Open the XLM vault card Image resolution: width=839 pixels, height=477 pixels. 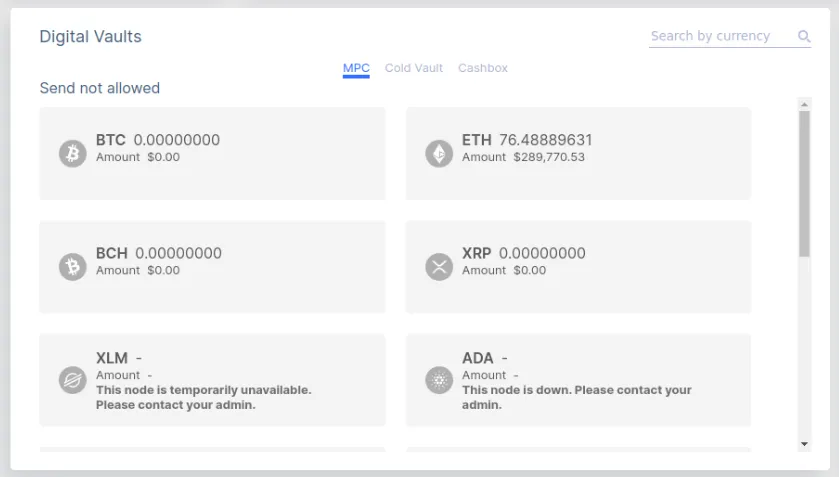pyautogui.click(x=212, y=380)
